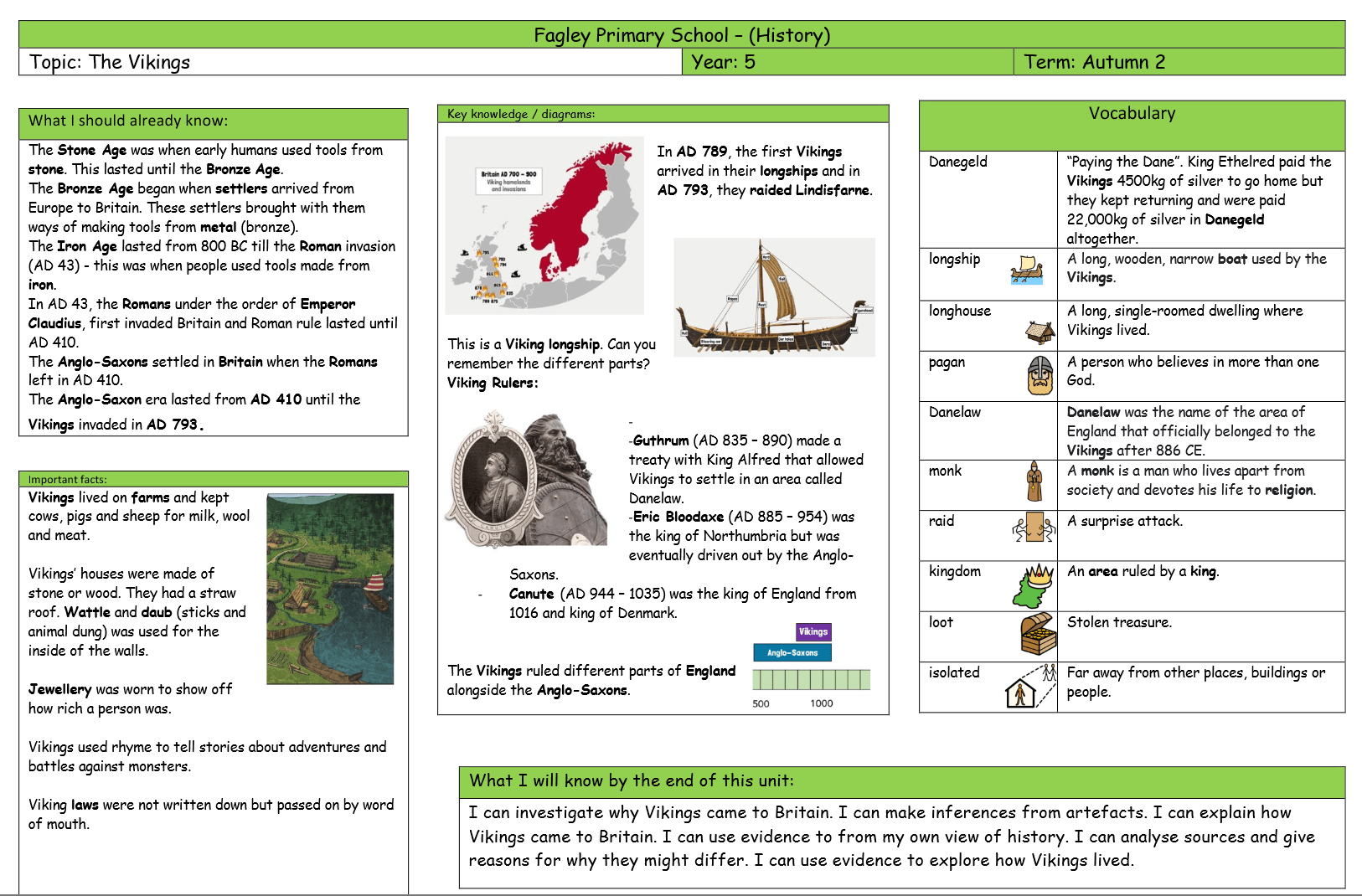Image resolution: width=1362 pixels, height=896 pixels.
Task: Click the definition 'A surprise attack.'
Action: [1125, 521]
